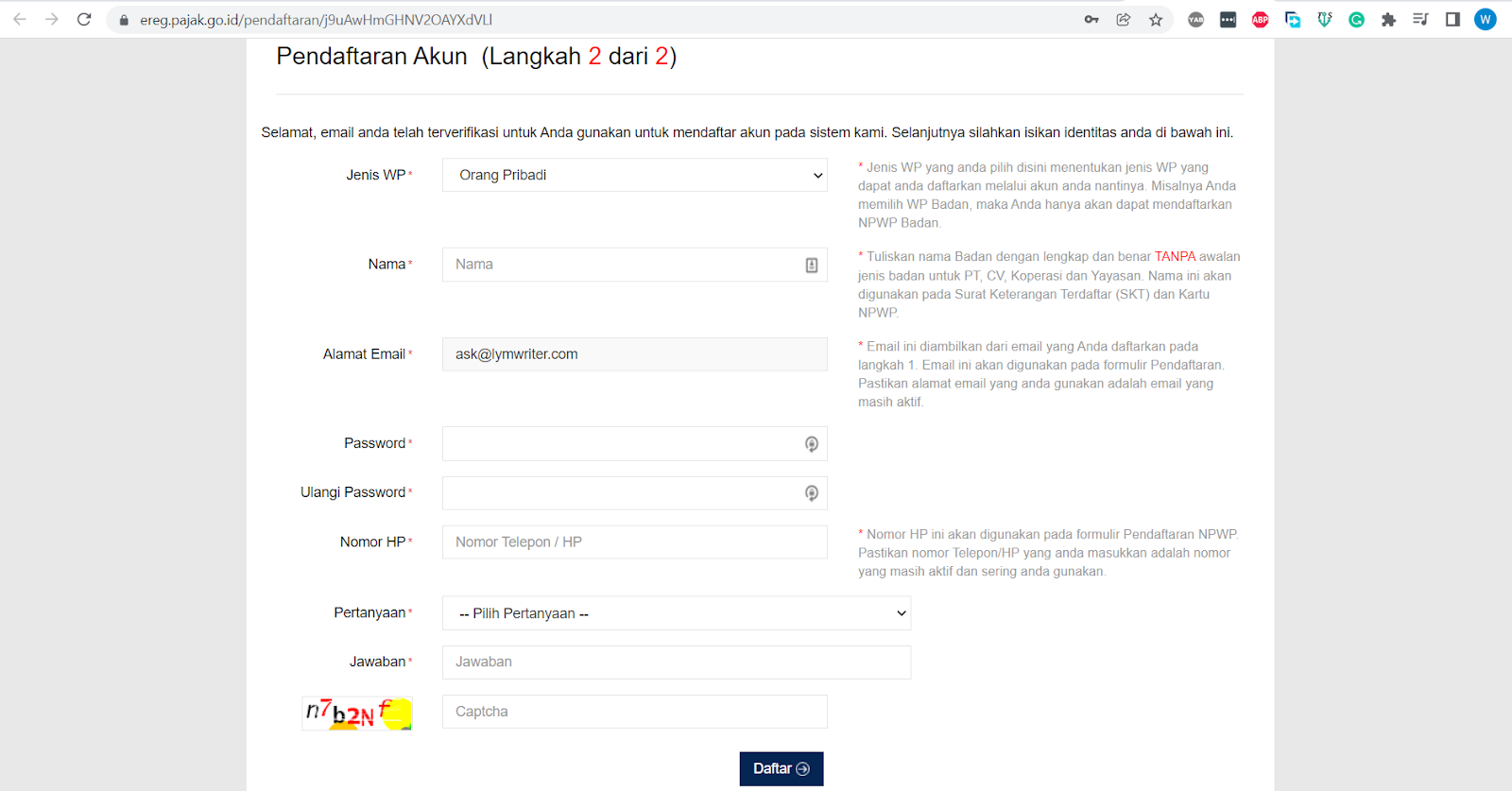Click the share page icon
This screenshot has width=1512, height=791.
tap(1124, 19)
